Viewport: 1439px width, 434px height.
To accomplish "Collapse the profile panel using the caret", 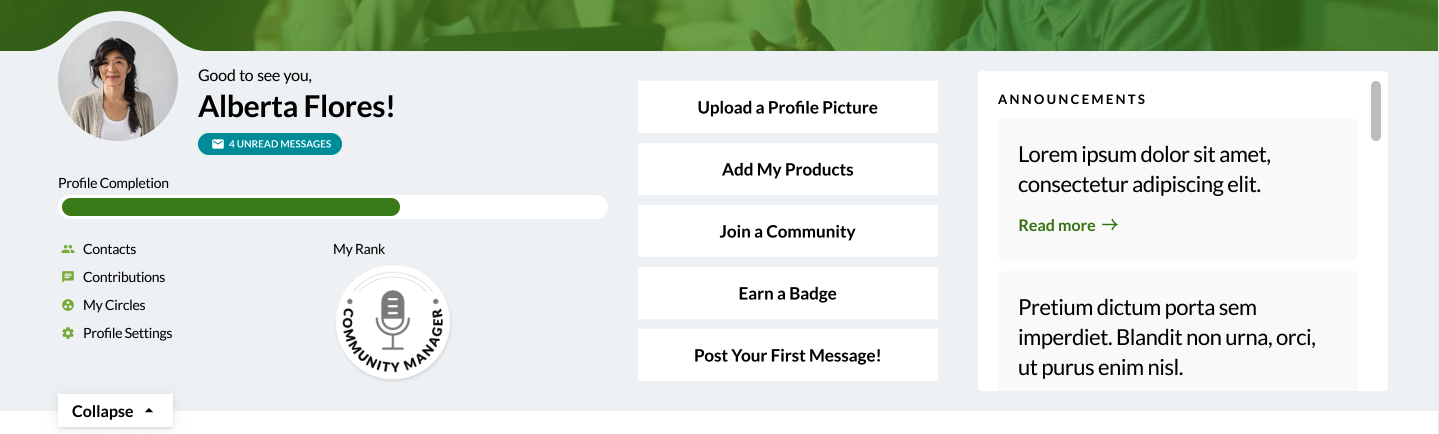I will [x=149, y=411].
